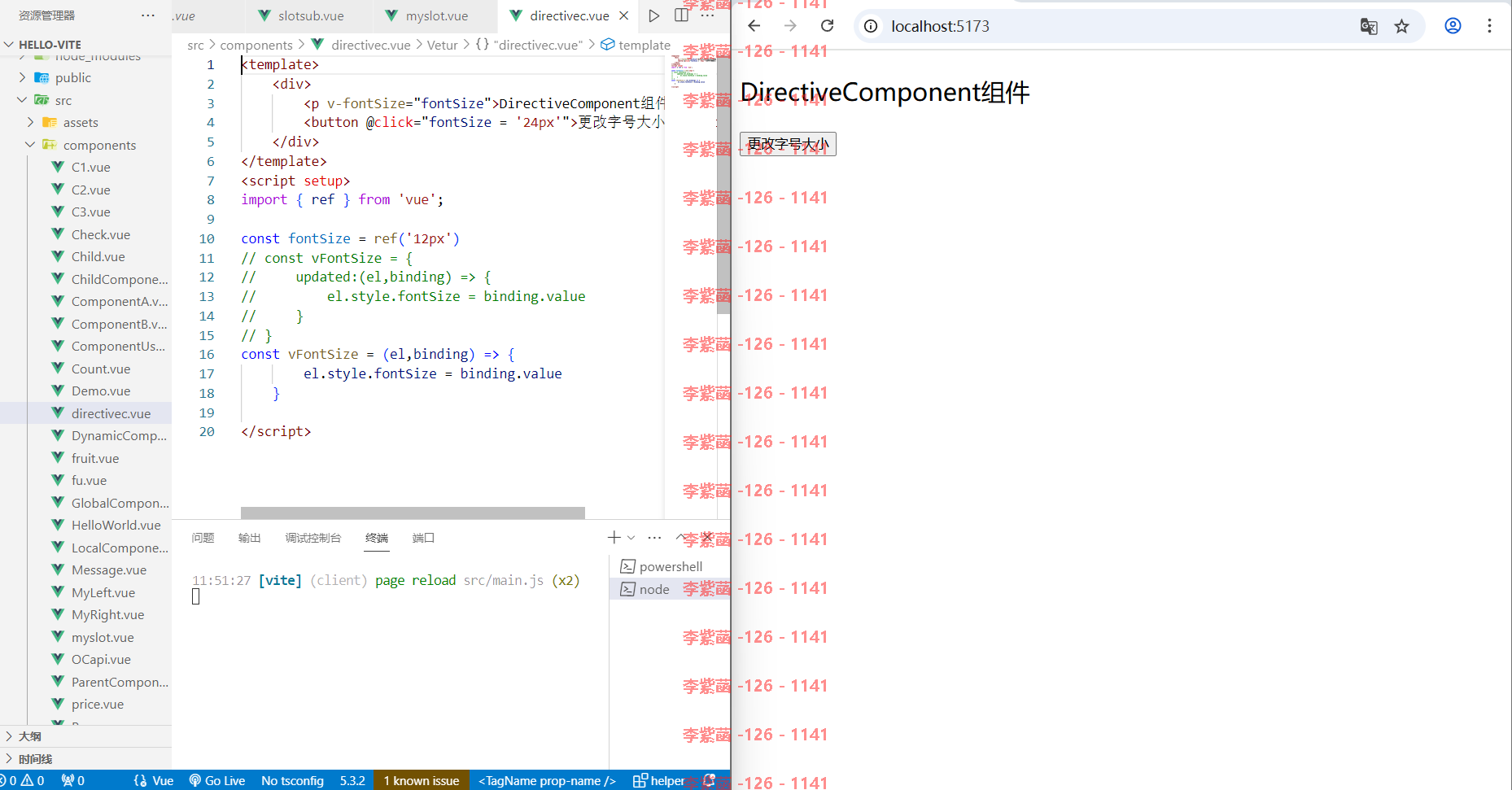
Task: Open the translate page icon
Action: point(1369,26)
